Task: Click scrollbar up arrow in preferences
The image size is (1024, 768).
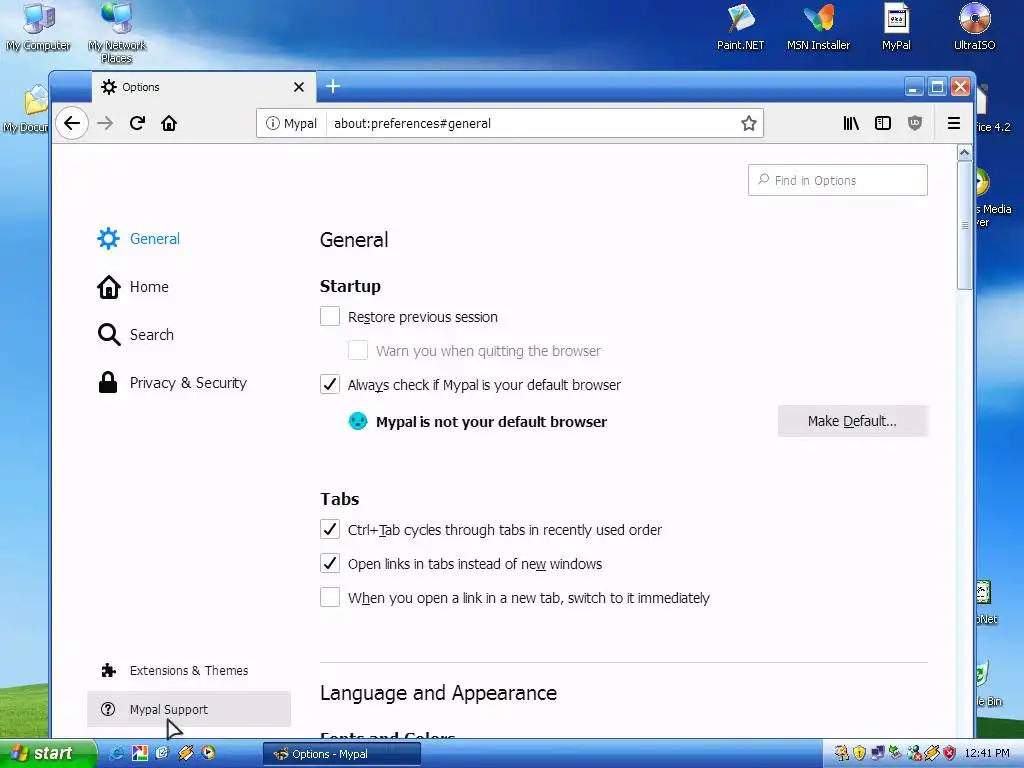Action: click(x=965, y=153)
